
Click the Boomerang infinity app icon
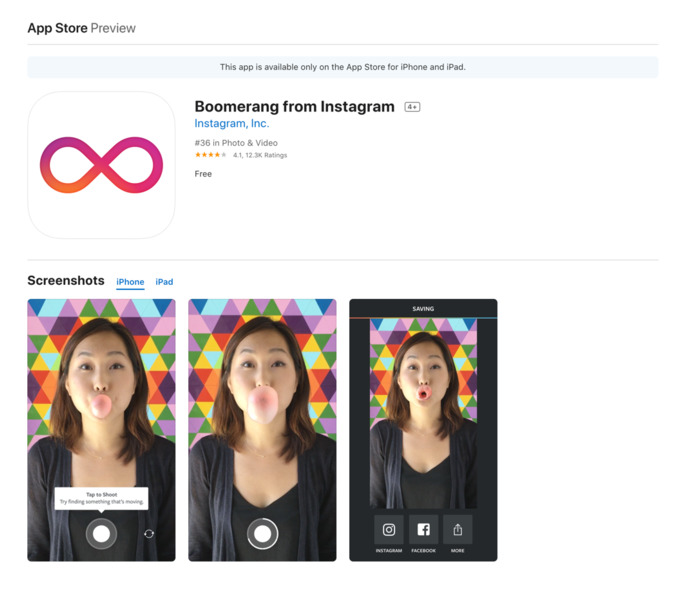pos(101,165)
